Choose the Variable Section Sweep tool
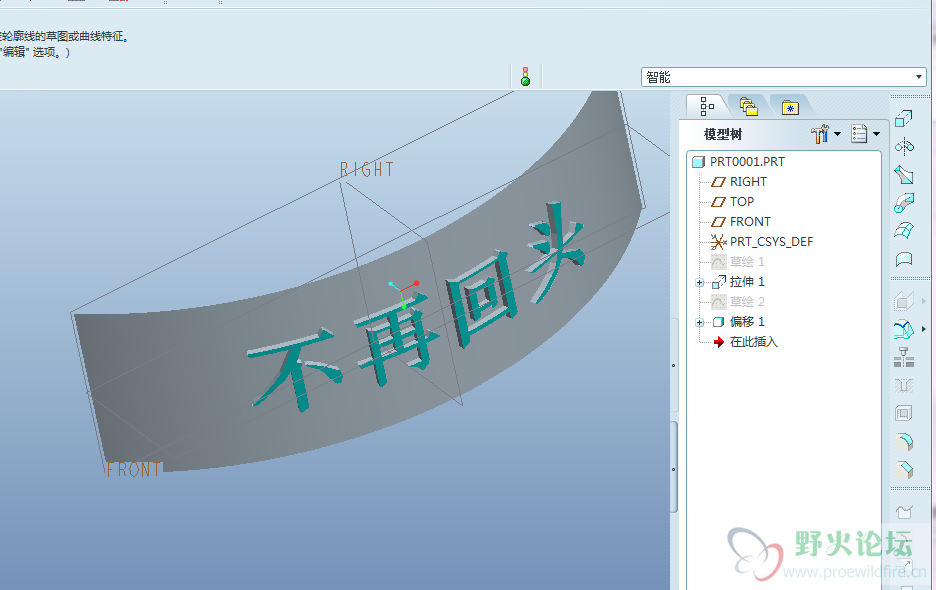Image resolution: width=936 pixels, height=590 pixels. (904, 174)
